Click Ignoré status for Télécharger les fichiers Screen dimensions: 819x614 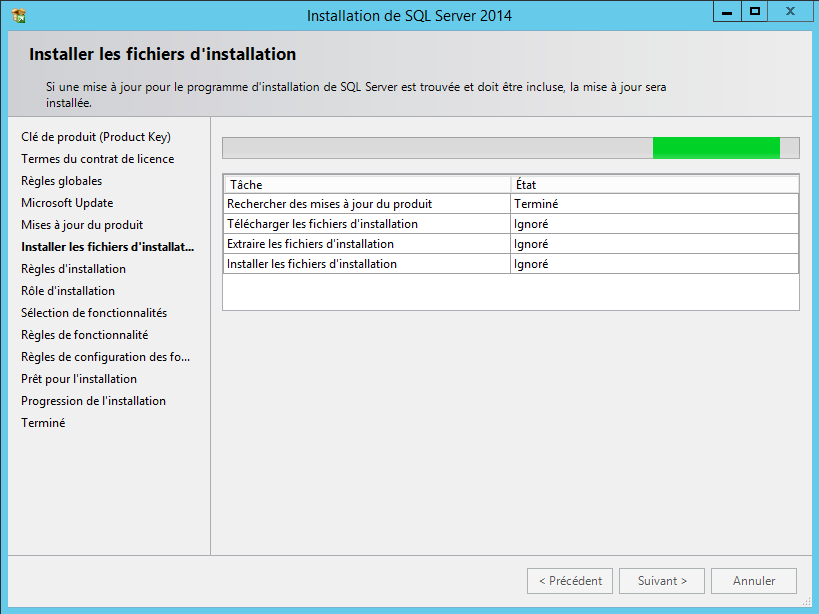click(654, 224)
